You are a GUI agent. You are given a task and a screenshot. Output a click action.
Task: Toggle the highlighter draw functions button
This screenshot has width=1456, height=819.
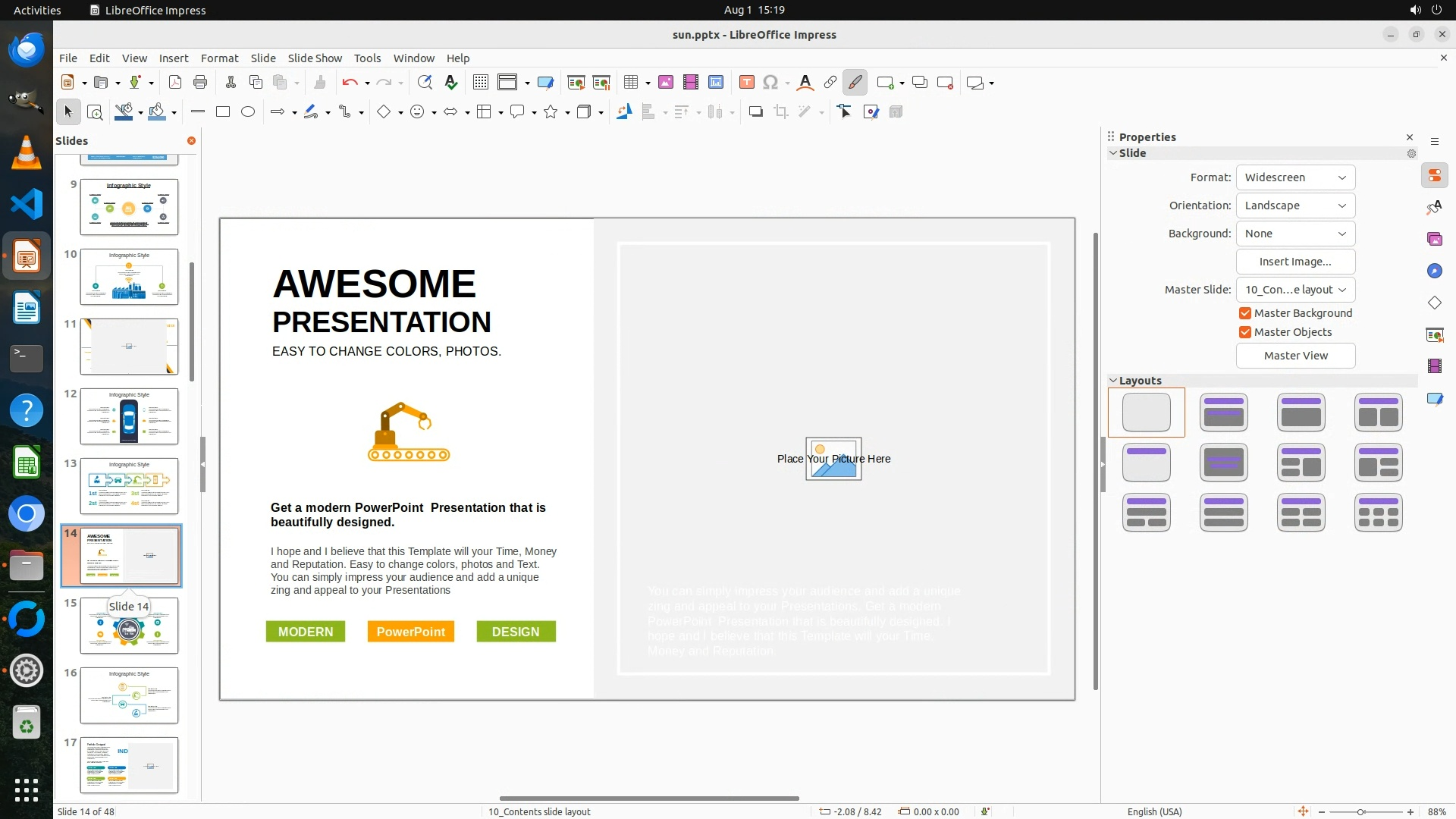pos(855,83)
